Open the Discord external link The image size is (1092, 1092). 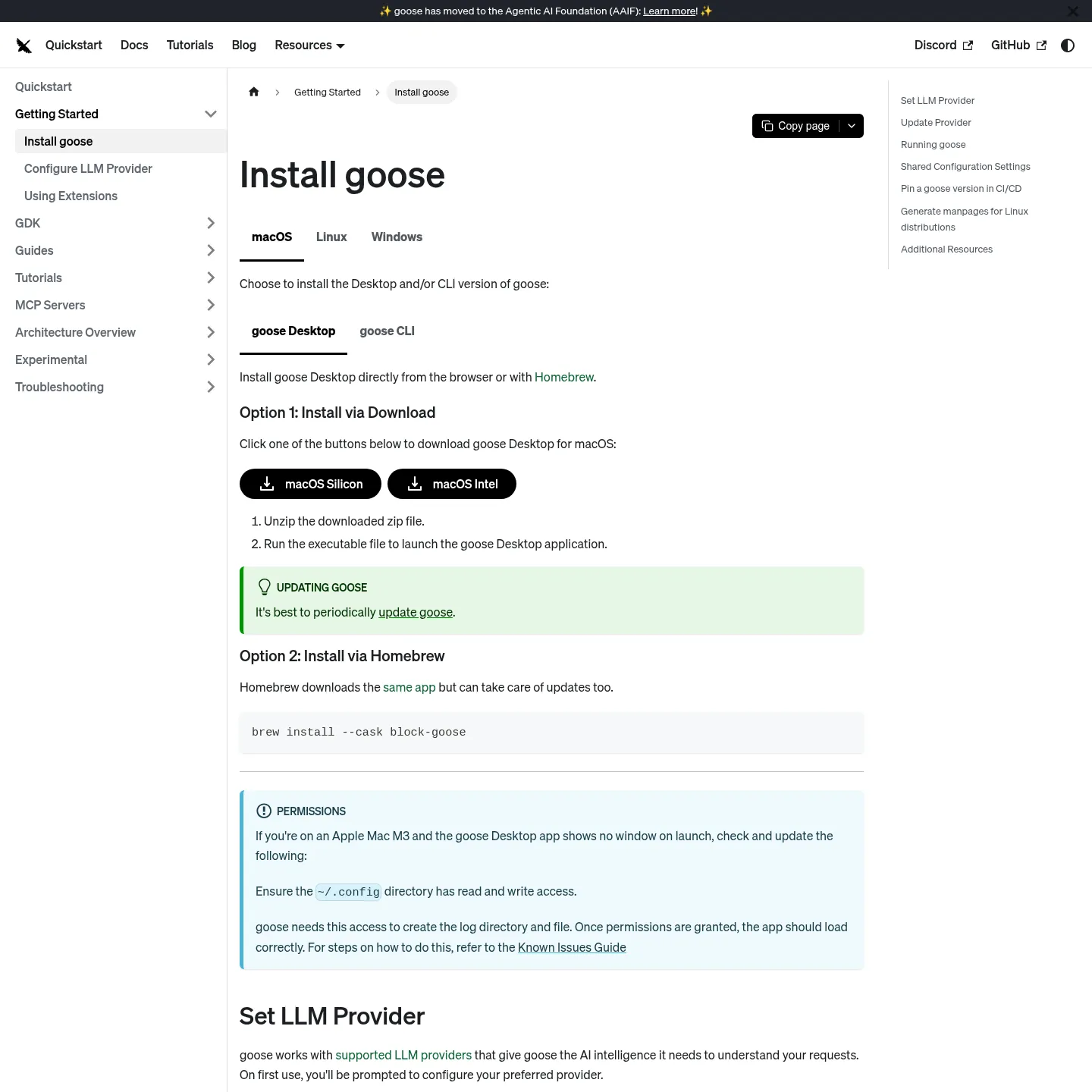point(943,45)
